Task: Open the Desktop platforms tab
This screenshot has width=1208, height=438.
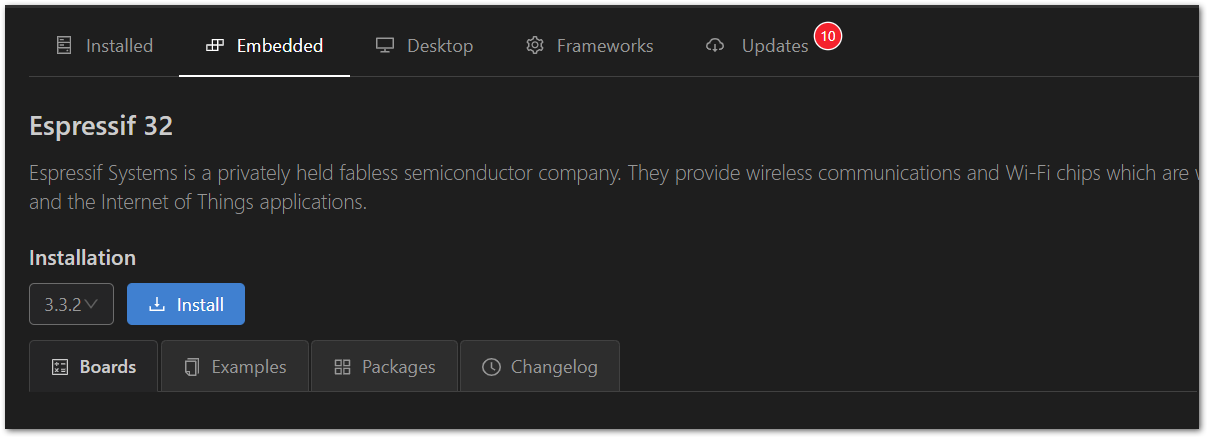Action: coord(424,46)
